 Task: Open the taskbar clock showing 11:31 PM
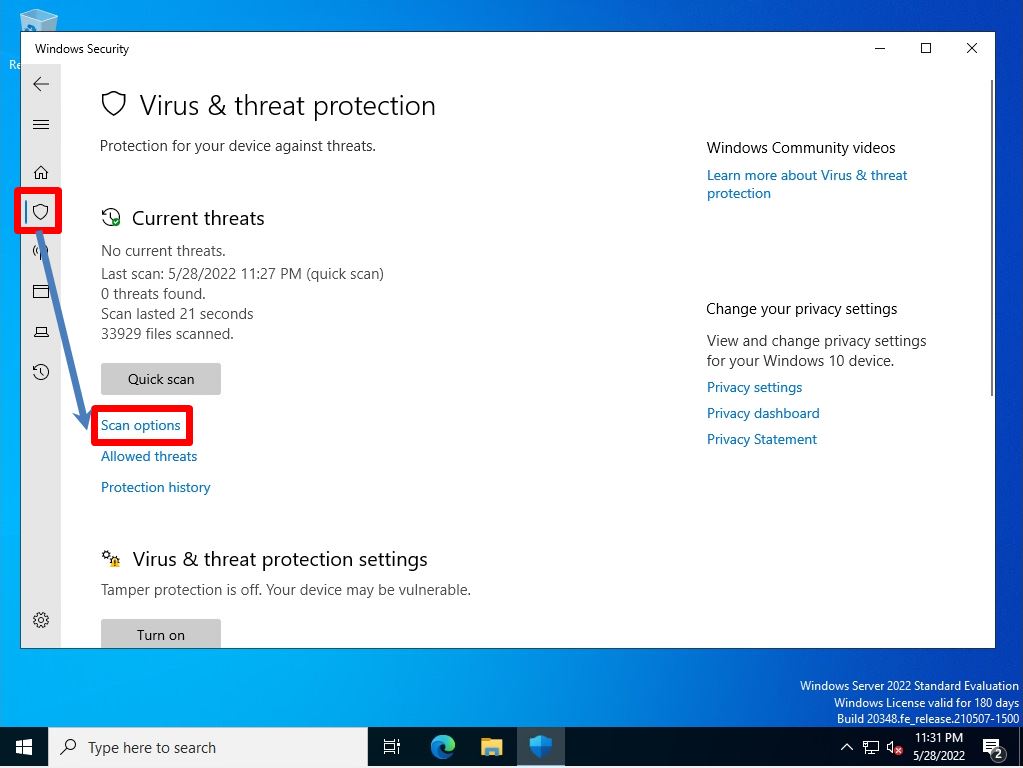click(939, 747)
